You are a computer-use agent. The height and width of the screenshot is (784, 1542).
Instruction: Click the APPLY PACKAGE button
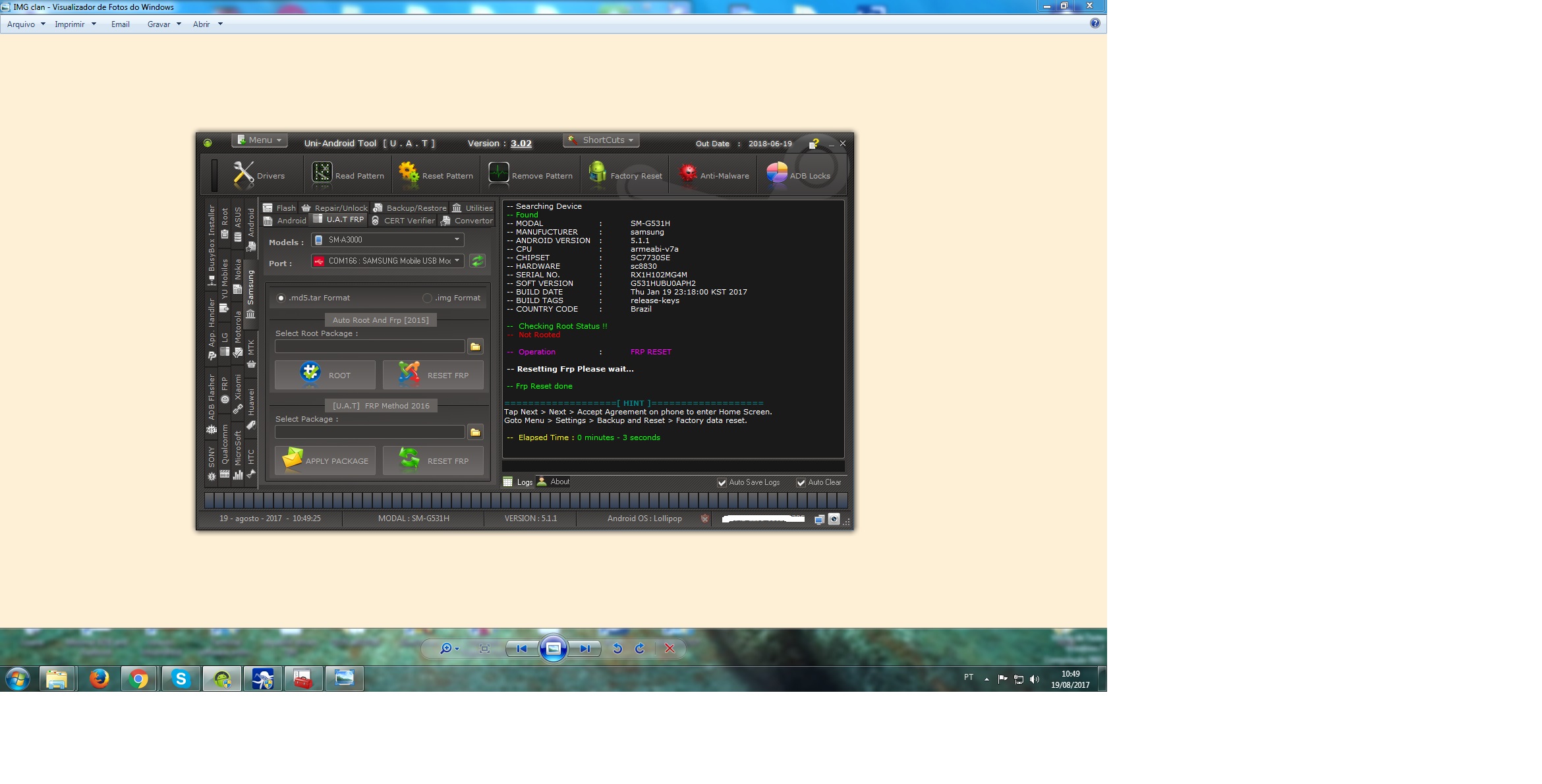[325, 461]
